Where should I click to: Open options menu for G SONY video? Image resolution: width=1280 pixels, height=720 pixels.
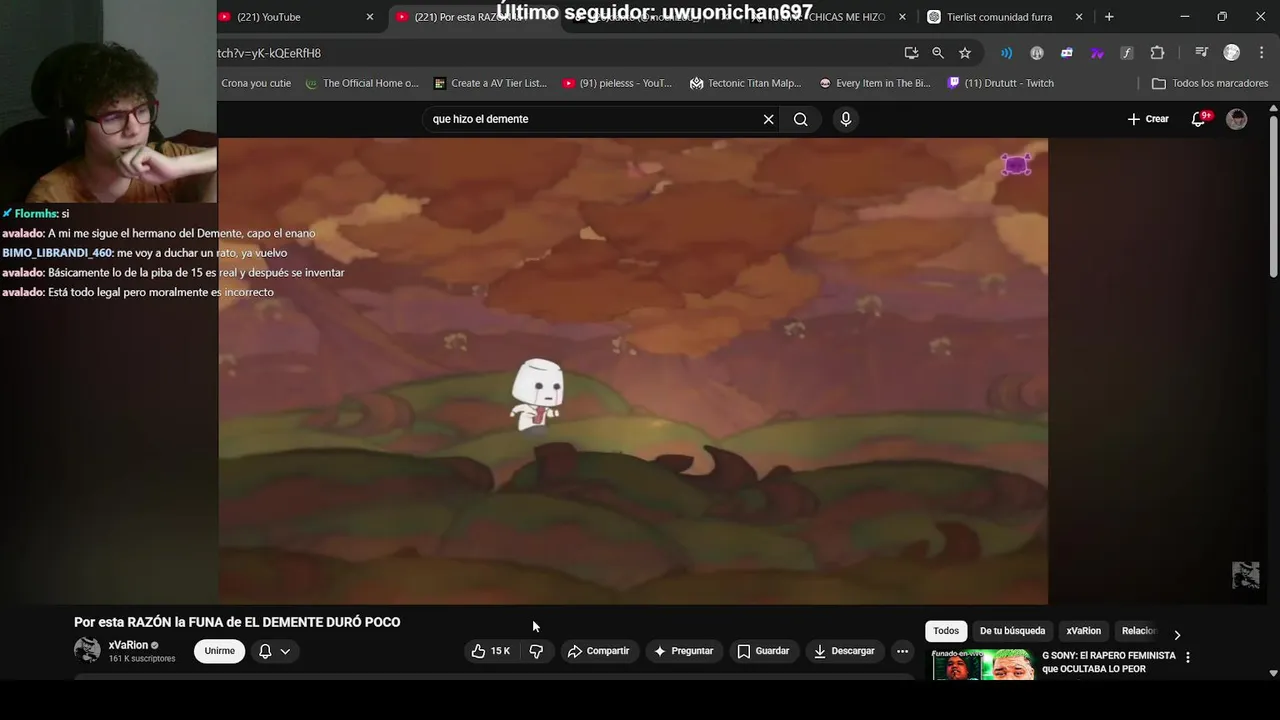tap(1188, 657)
